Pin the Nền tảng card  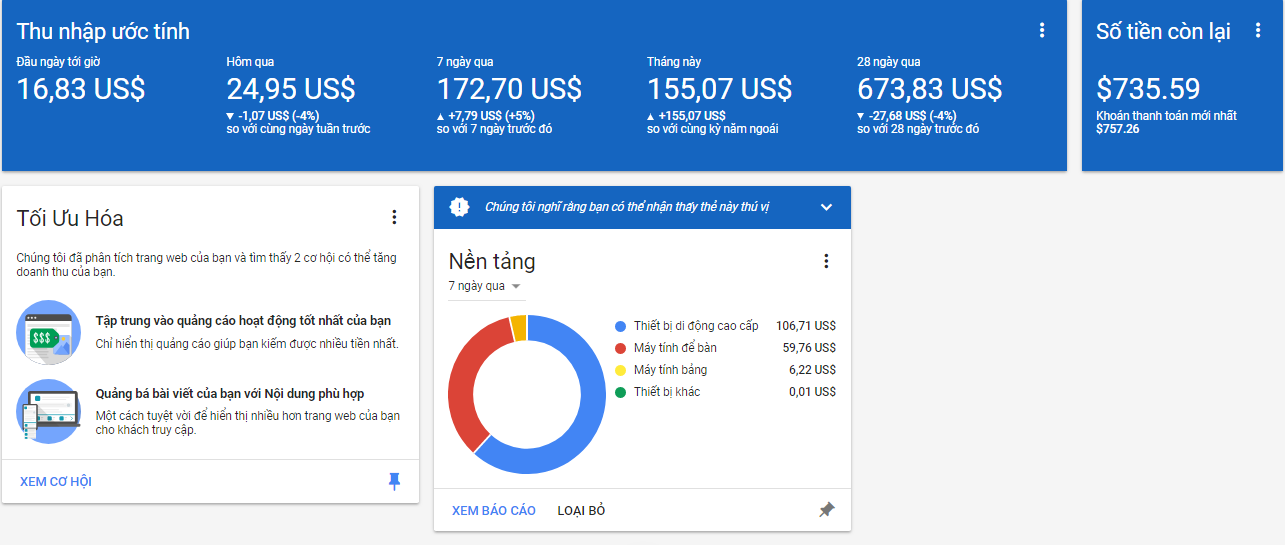pyautogui.click(x=826, y=510)
